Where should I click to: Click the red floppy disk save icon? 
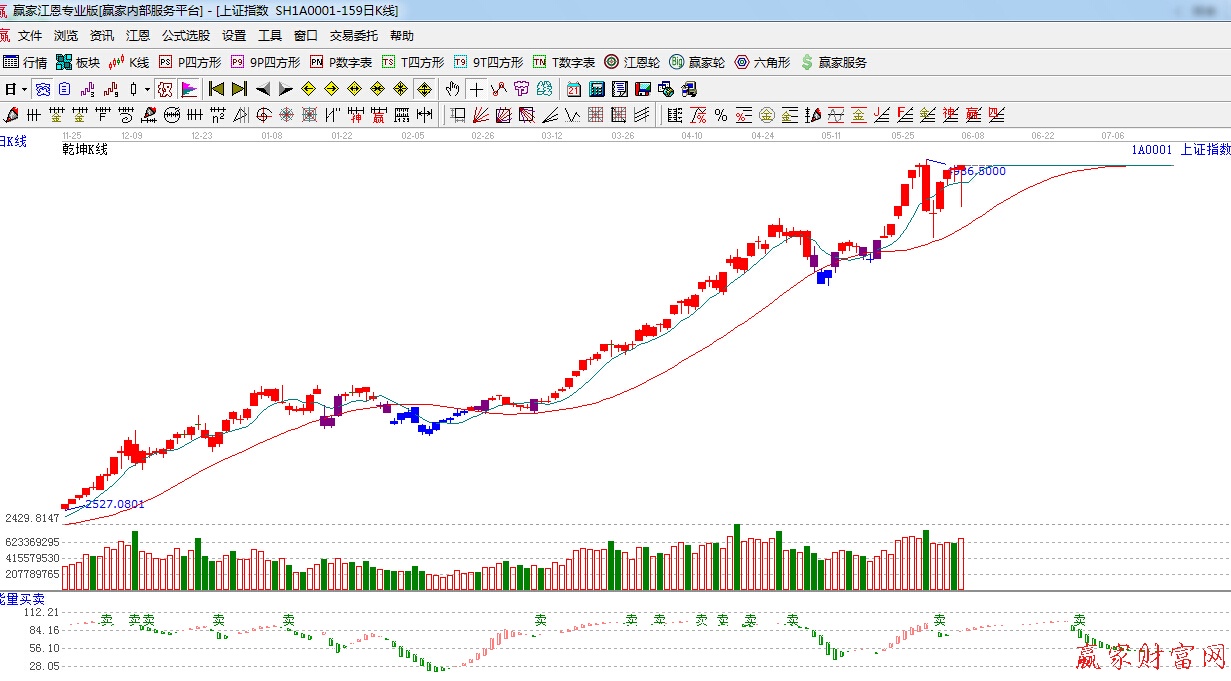[x=641, y=89]
